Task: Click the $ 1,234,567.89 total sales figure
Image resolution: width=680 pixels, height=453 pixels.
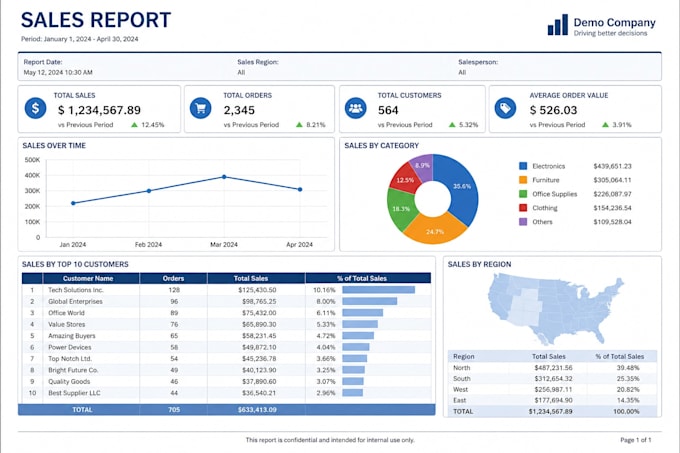Action: 99,110
